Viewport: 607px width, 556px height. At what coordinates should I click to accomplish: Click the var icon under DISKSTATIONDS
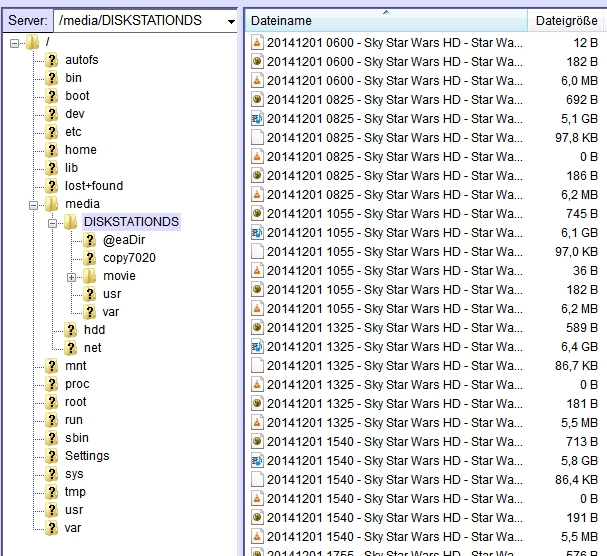pos(89,312)
